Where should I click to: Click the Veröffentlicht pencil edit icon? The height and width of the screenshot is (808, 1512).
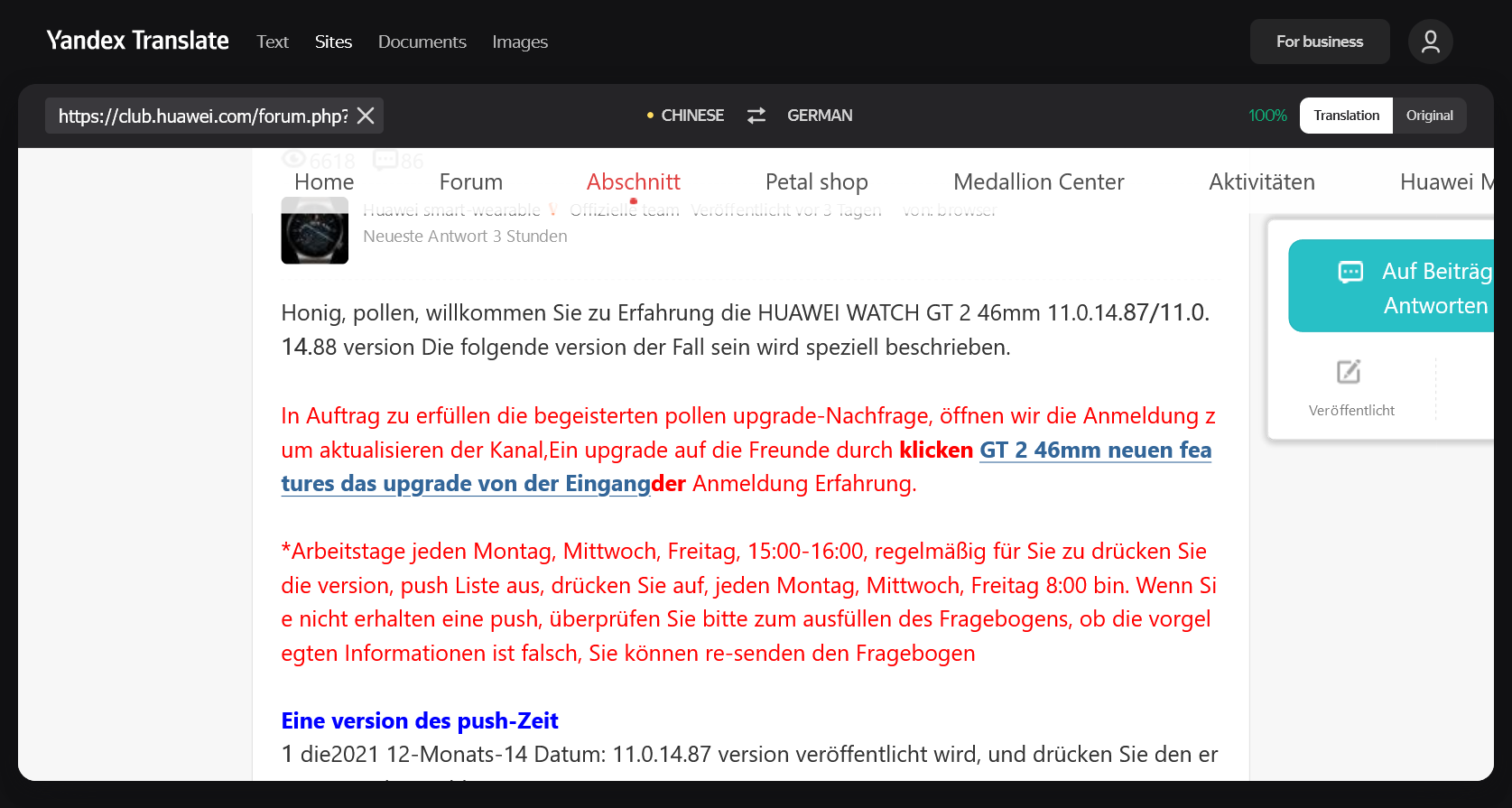(1349, 372)
